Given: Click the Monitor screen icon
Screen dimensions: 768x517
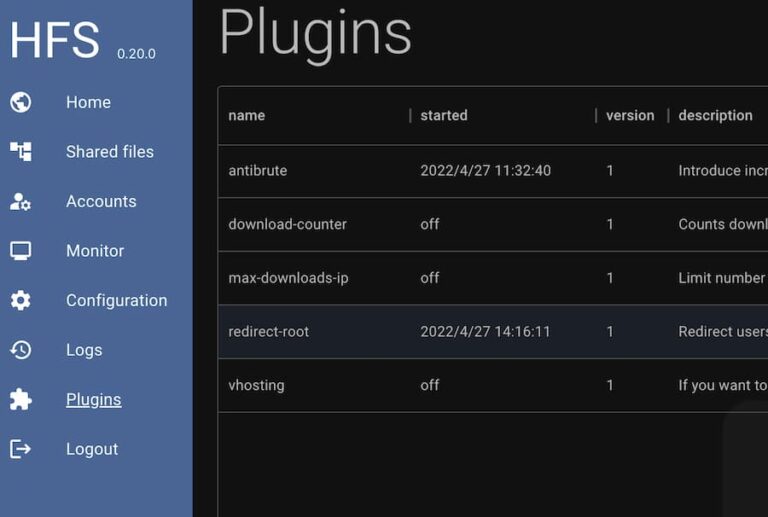Looking at the screenshot, I should click(21, 251).
